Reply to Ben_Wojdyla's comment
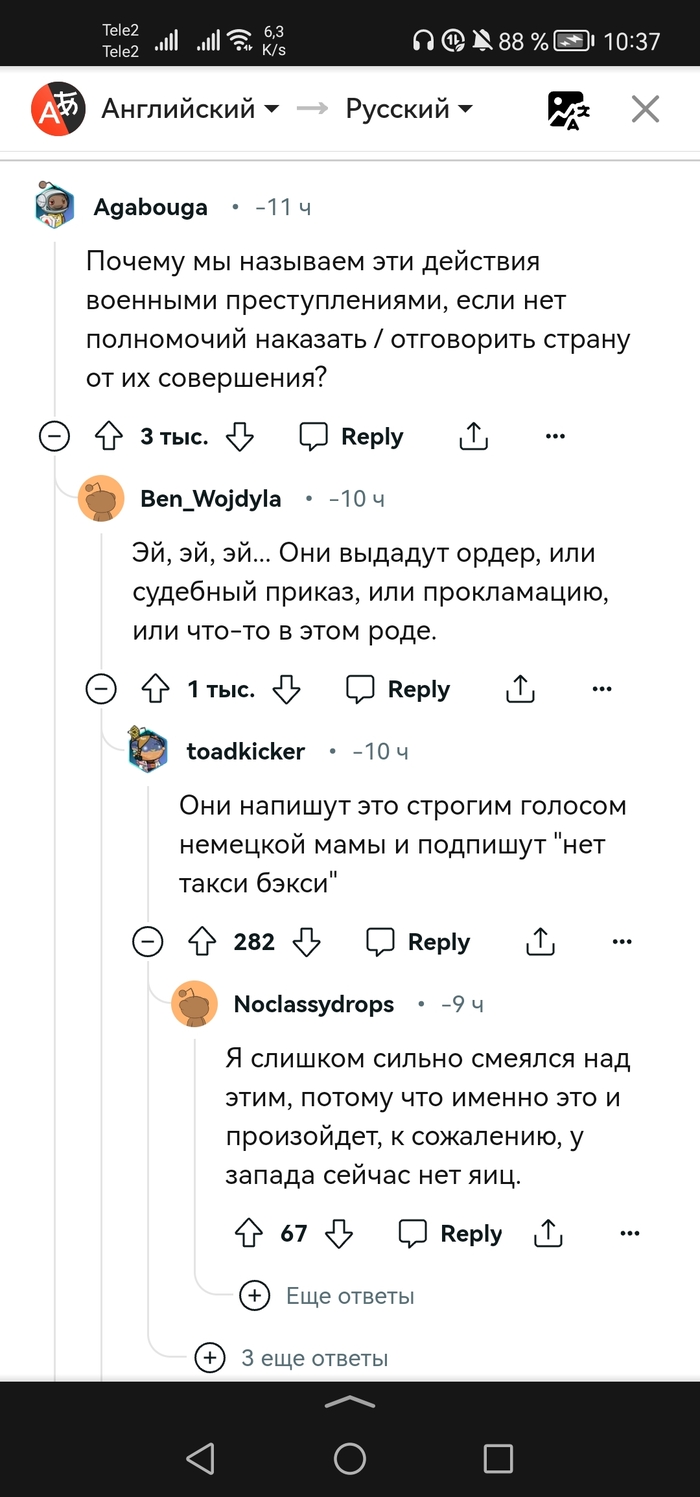 tap(398, 689)
